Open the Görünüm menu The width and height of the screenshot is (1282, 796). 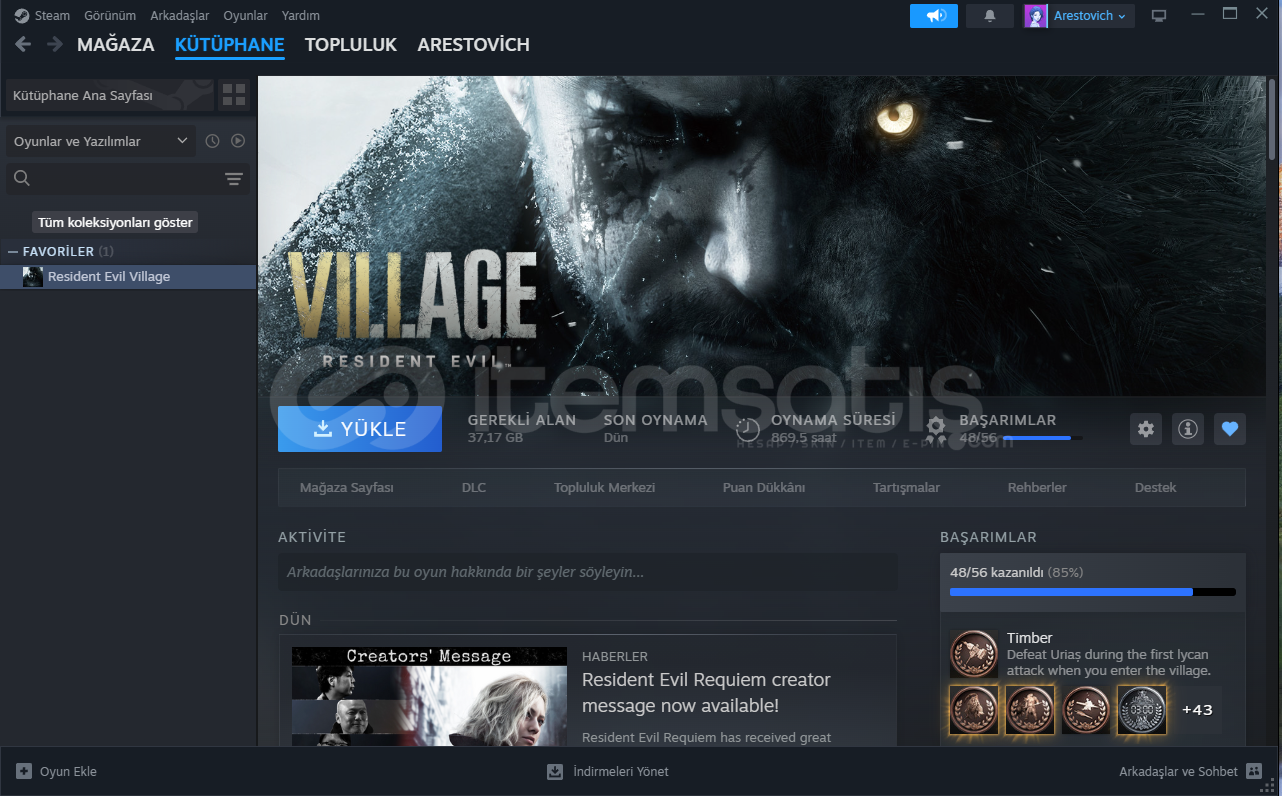coord(110,16)
